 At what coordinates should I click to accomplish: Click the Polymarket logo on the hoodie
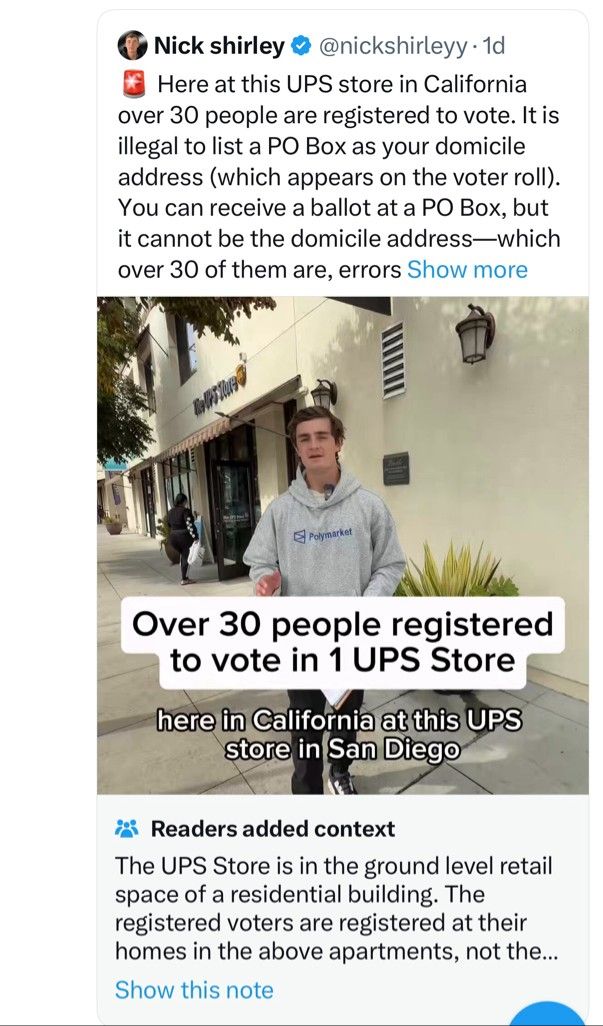click(322, 535)
